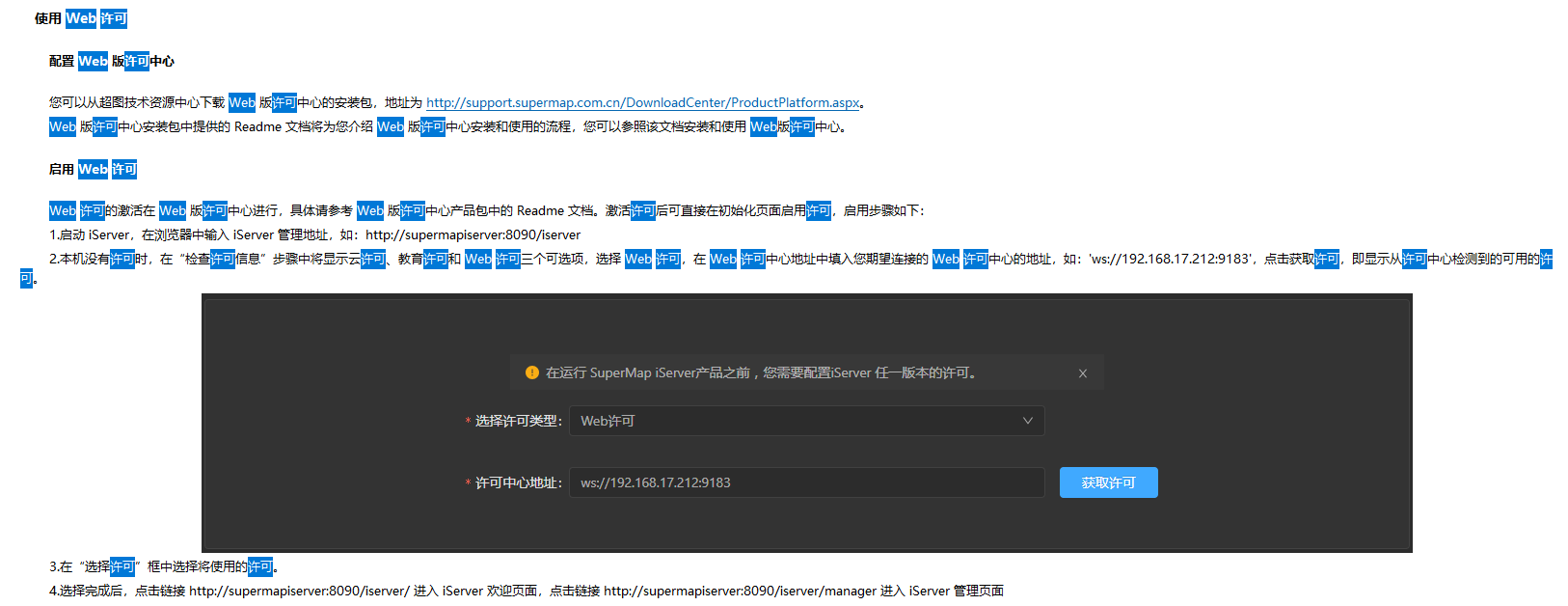Click the 许可中心地址 input field
Screen dimensions: 1568x606
click(806, 482)
